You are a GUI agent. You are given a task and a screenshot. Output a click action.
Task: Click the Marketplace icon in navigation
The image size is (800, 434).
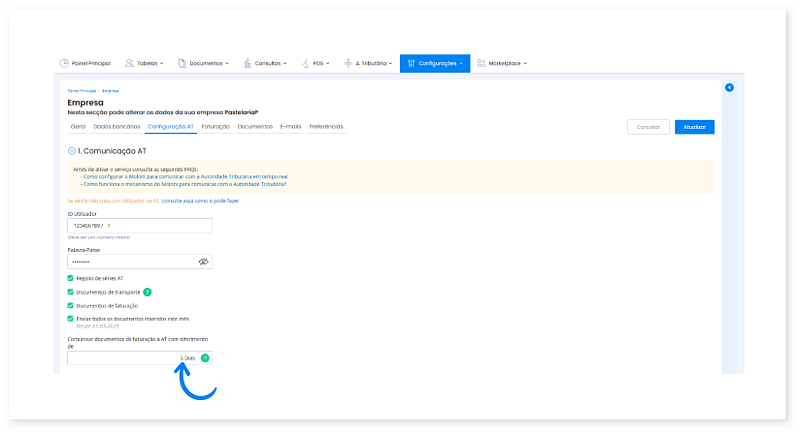(482, 63)
